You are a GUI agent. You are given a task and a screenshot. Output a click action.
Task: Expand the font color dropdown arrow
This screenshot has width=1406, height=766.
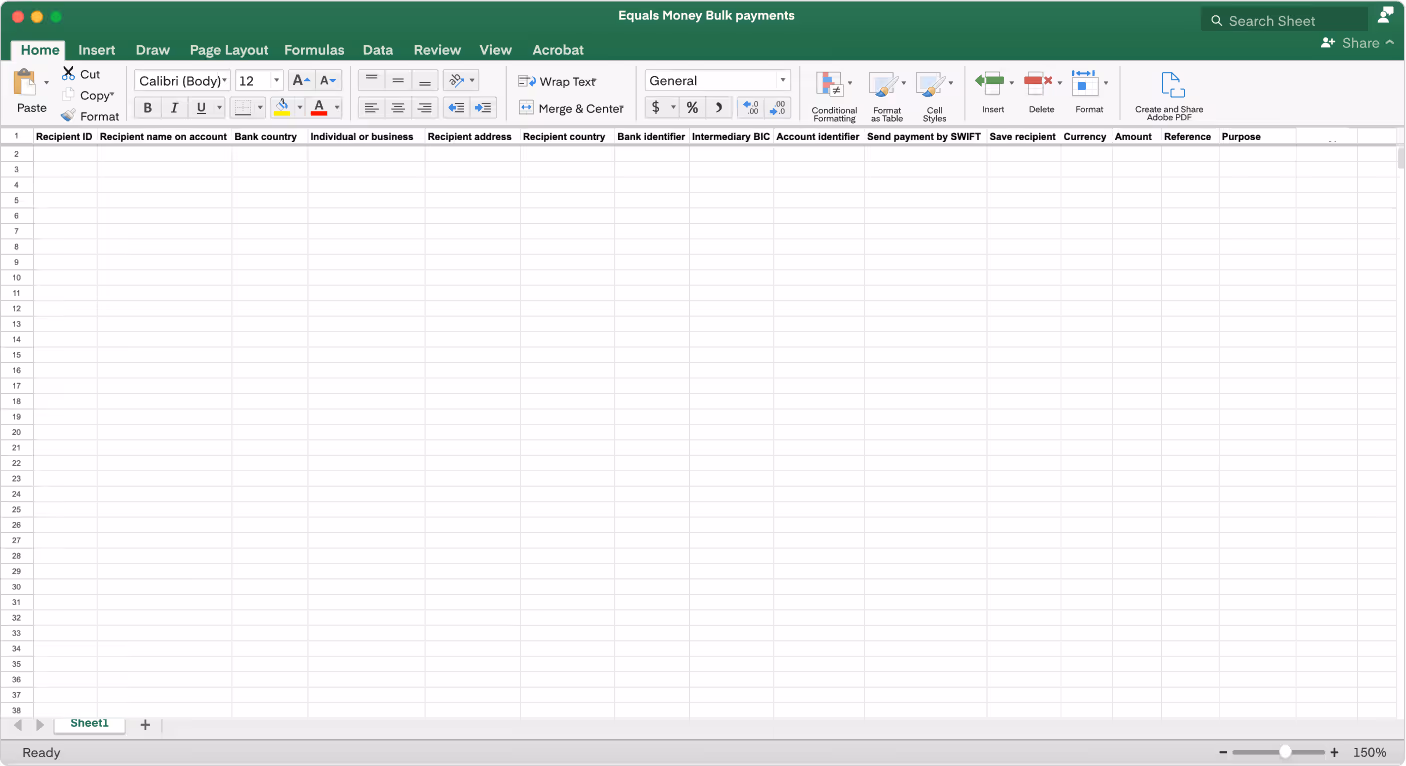337,108
